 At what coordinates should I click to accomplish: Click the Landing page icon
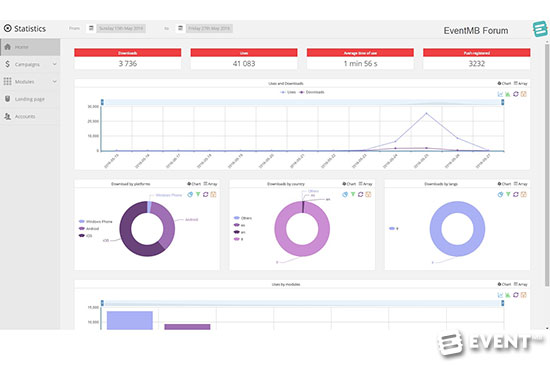coord(7,99)
